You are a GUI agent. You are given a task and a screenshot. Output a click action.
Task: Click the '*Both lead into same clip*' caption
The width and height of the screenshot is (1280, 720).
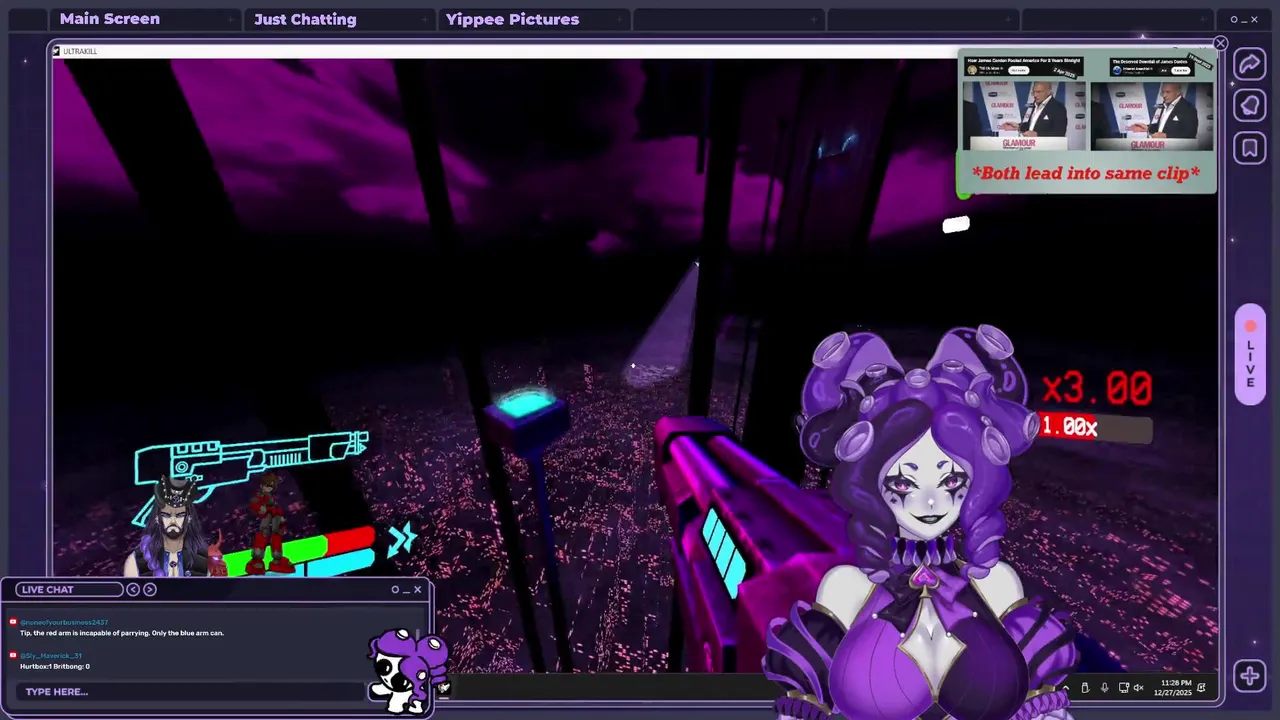(x=1086, y=173)
